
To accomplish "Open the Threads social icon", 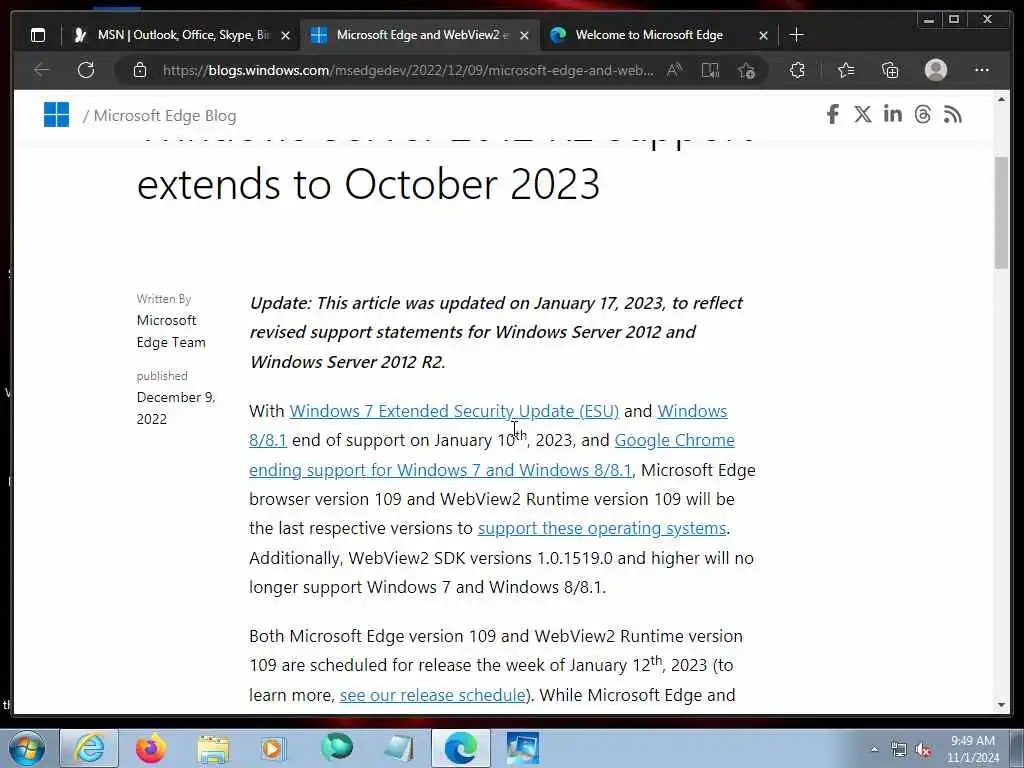I will click(923, 114).
